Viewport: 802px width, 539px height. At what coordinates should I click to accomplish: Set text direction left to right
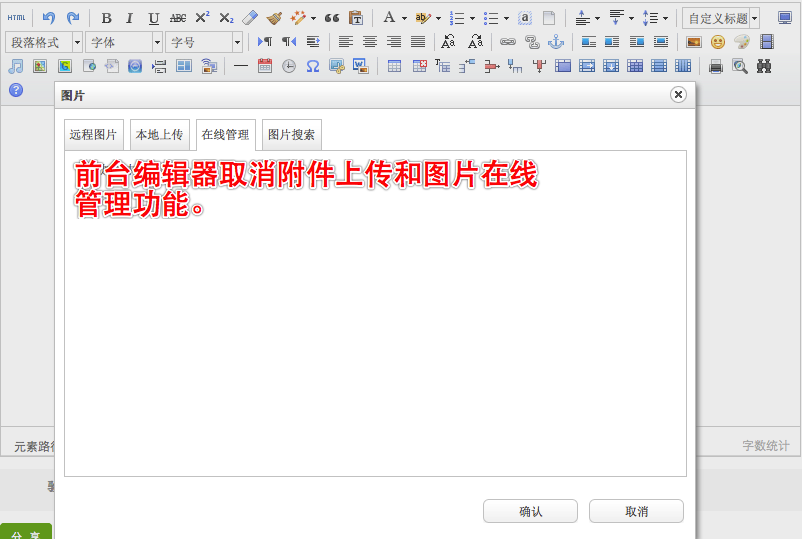pos(265,42)
